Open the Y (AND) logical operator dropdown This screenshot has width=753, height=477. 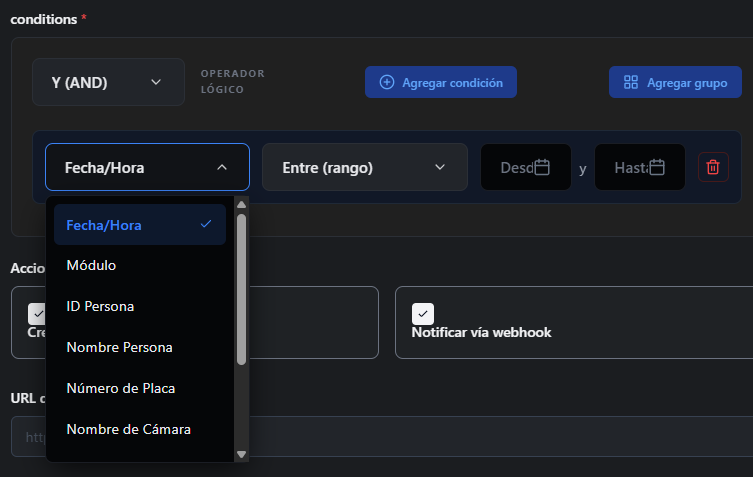pos(109,82)
